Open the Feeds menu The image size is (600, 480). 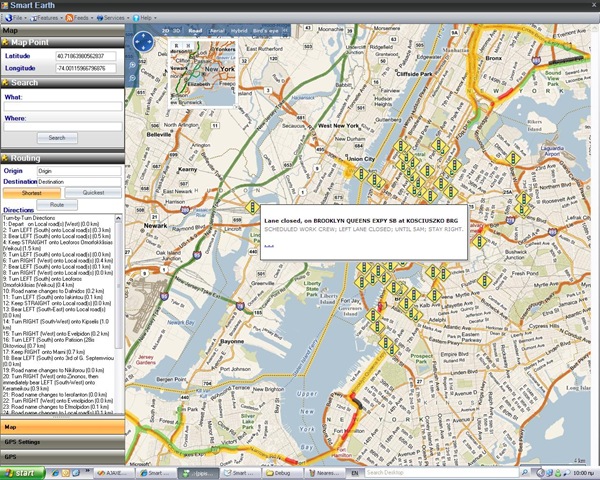(80, 18)
